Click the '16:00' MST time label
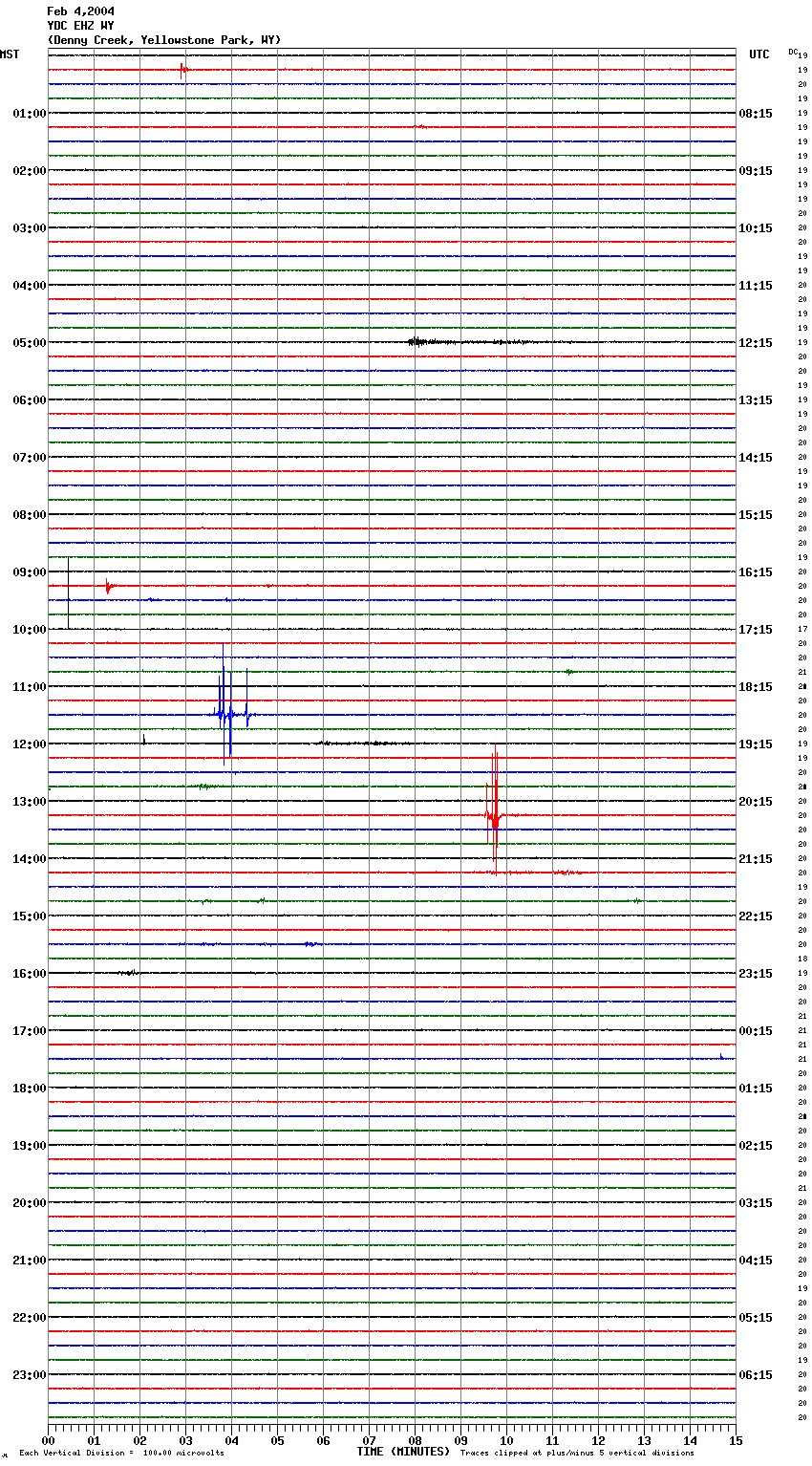Viewport: 812px width, 1466px height. pyautogui.click(x=30, y=974)
